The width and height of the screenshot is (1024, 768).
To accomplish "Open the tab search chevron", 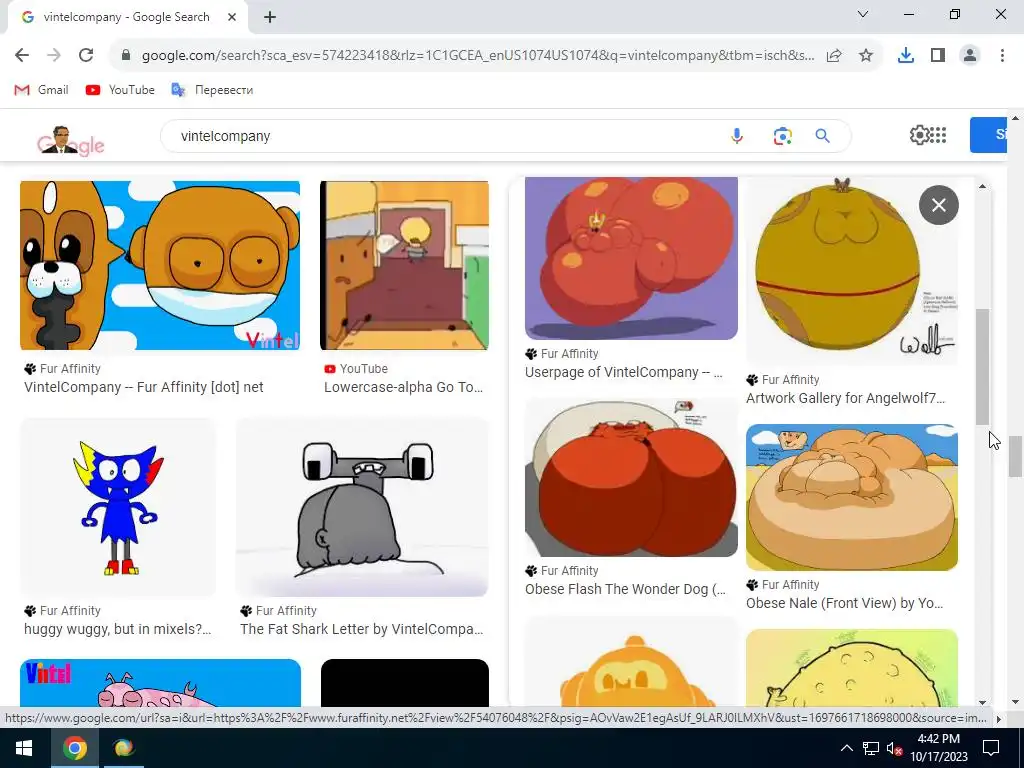I will pyautogui.click(x=863, y=14).
